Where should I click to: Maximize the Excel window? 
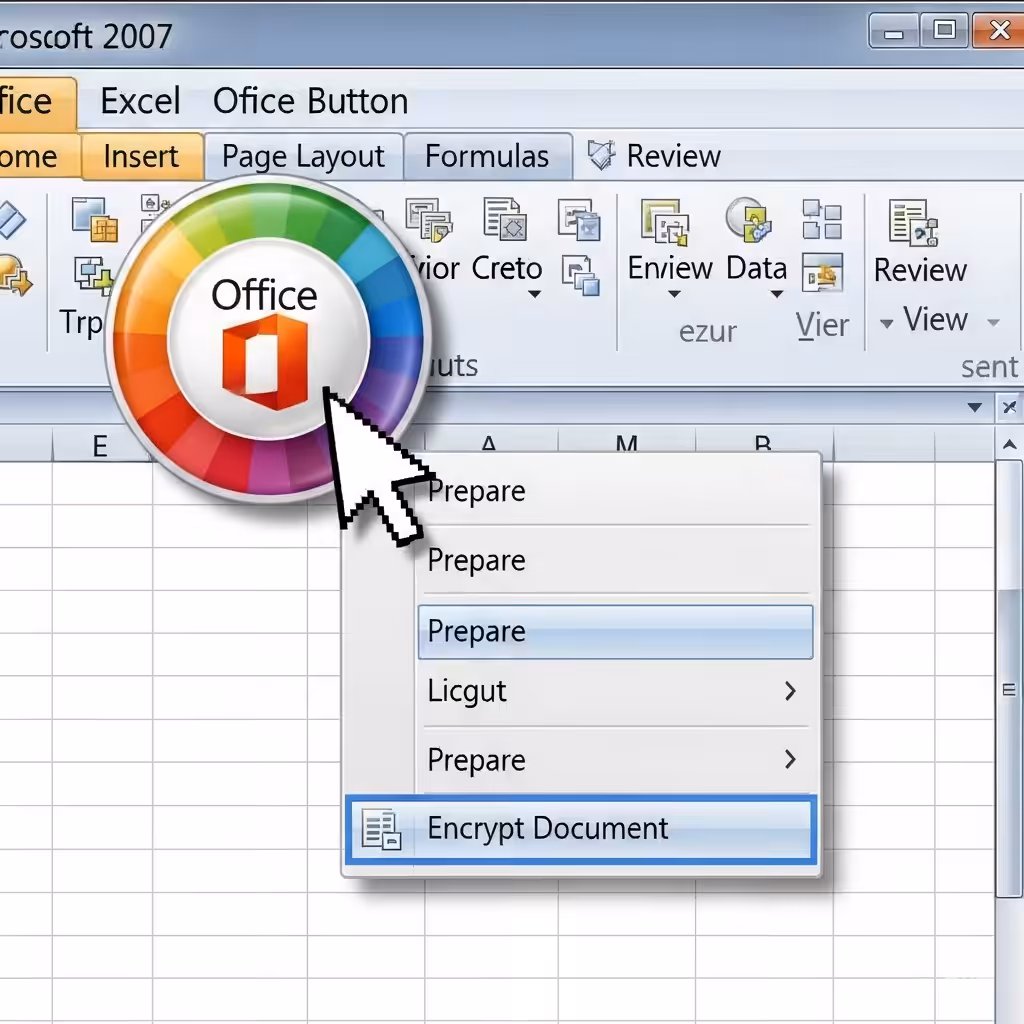tap(944, 30)
